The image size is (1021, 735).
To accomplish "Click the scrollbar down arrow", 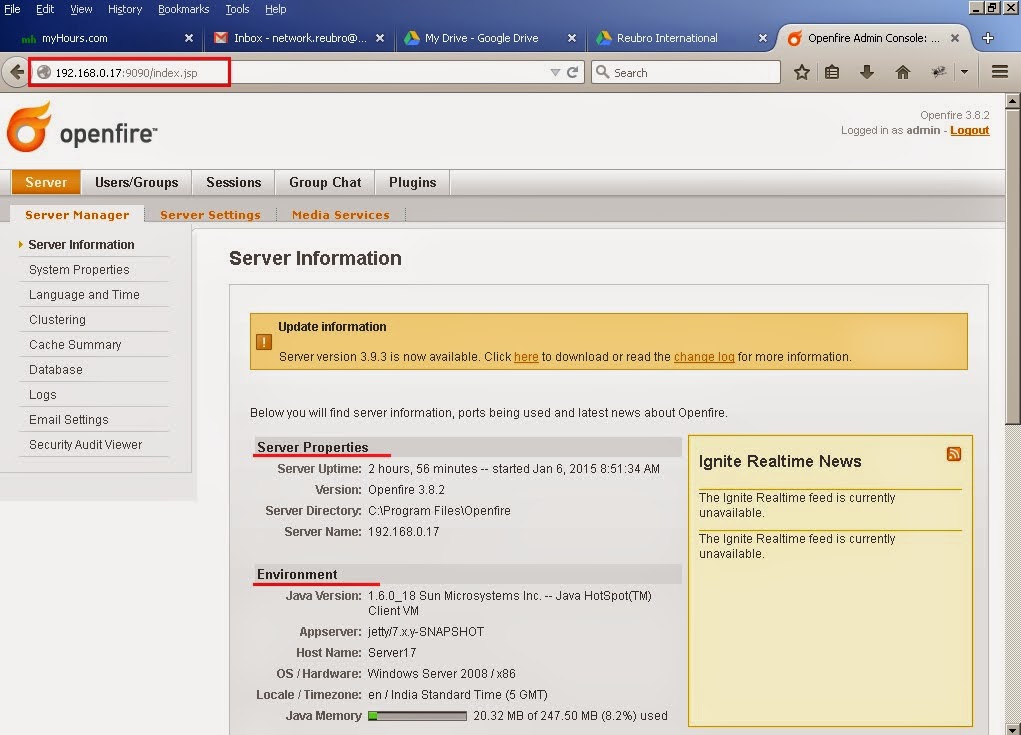I will tap(1013, 728).
